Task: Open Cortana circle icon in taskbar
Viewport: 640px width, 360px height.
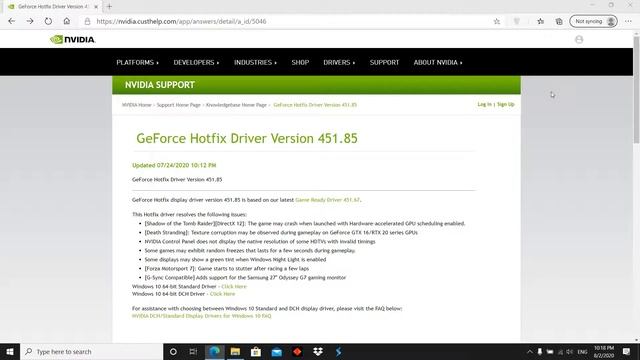Action: (173, 351)
